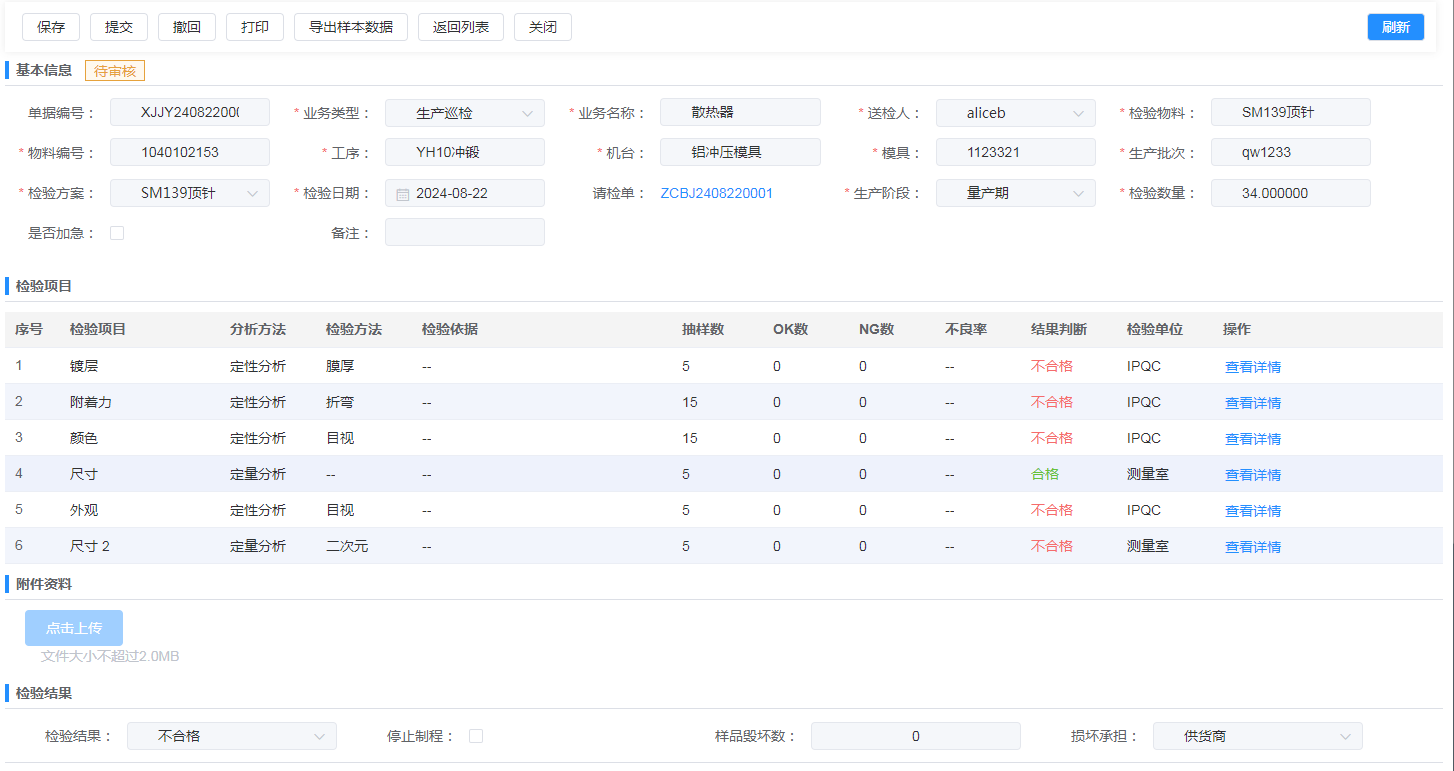Submit the form with 提交
Screen dimensions: 1454x771
point(119,27)
